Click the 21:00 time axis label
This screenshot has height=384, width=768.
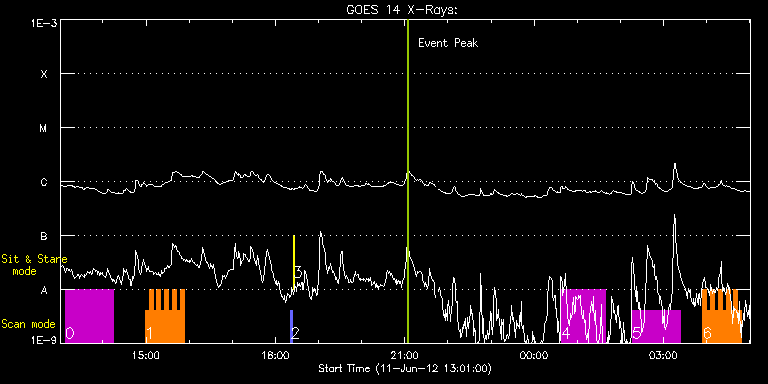tap(405, 355)
